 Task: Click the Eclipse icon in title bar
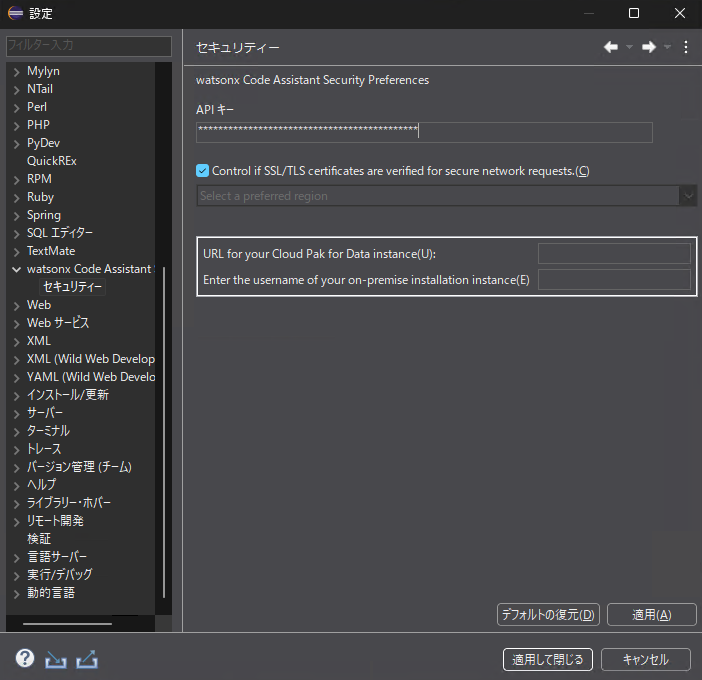pos(15,13)
